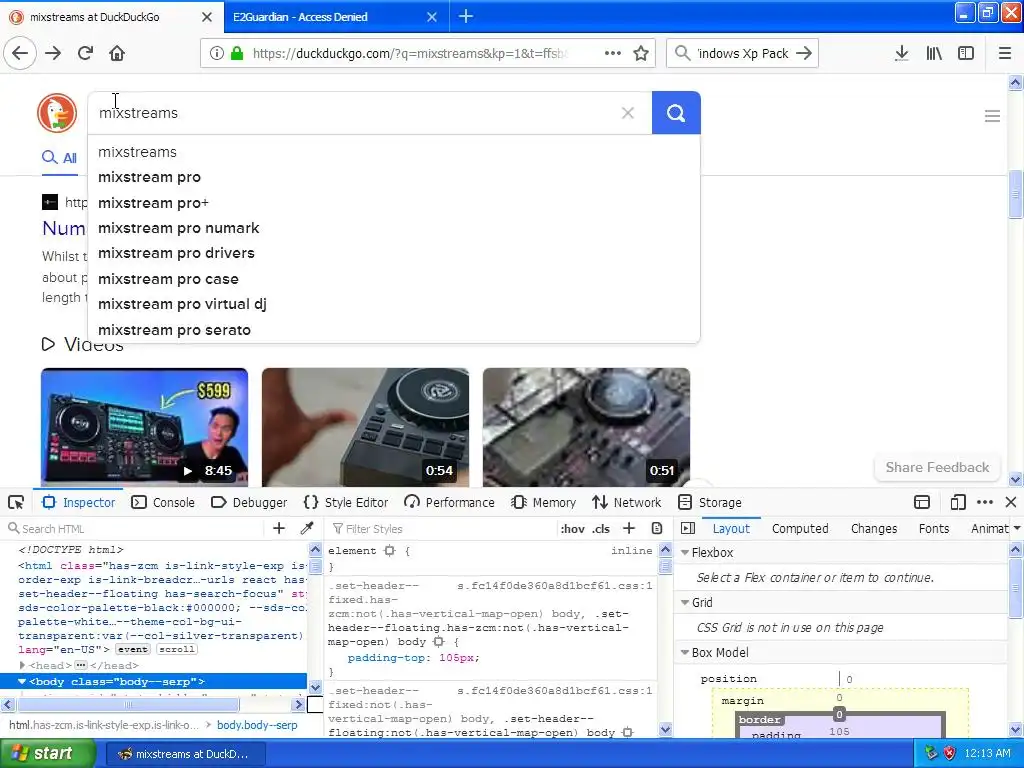Expand the head element node

coord(22,665)
